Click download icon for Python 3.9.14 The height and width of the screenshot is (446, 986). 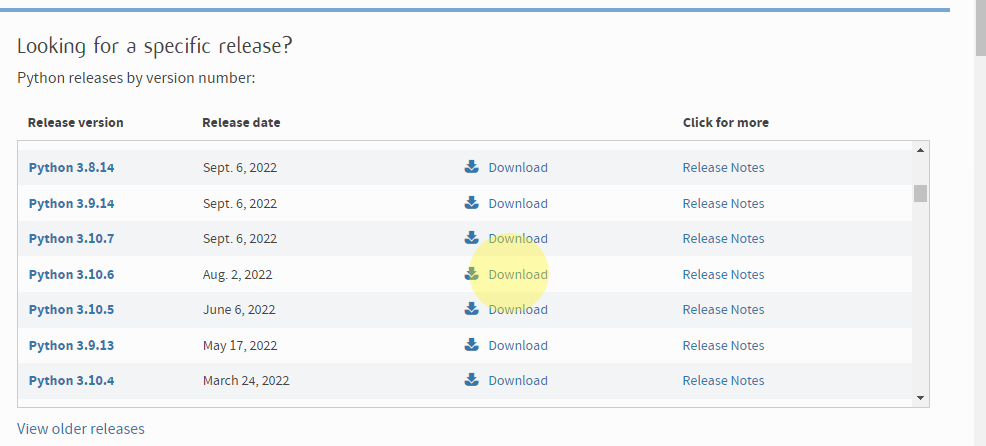[472, 203]
